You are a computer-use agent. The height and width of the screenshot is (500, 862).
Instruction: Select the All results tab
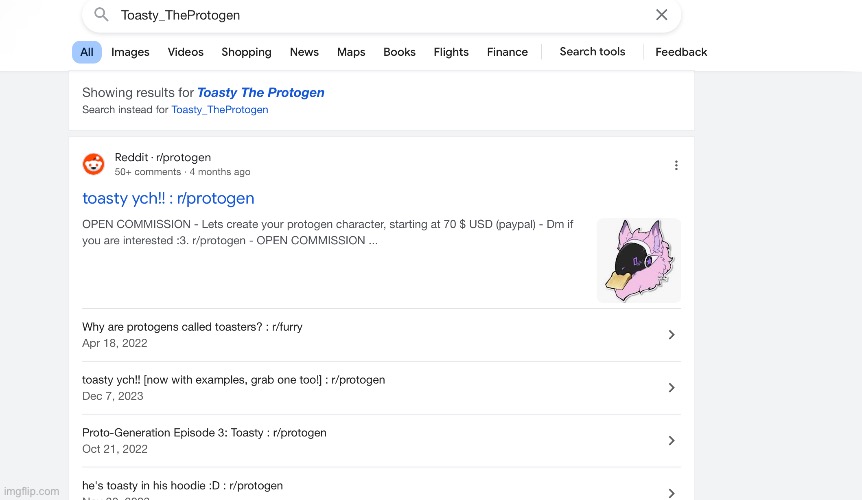point(87,52)
